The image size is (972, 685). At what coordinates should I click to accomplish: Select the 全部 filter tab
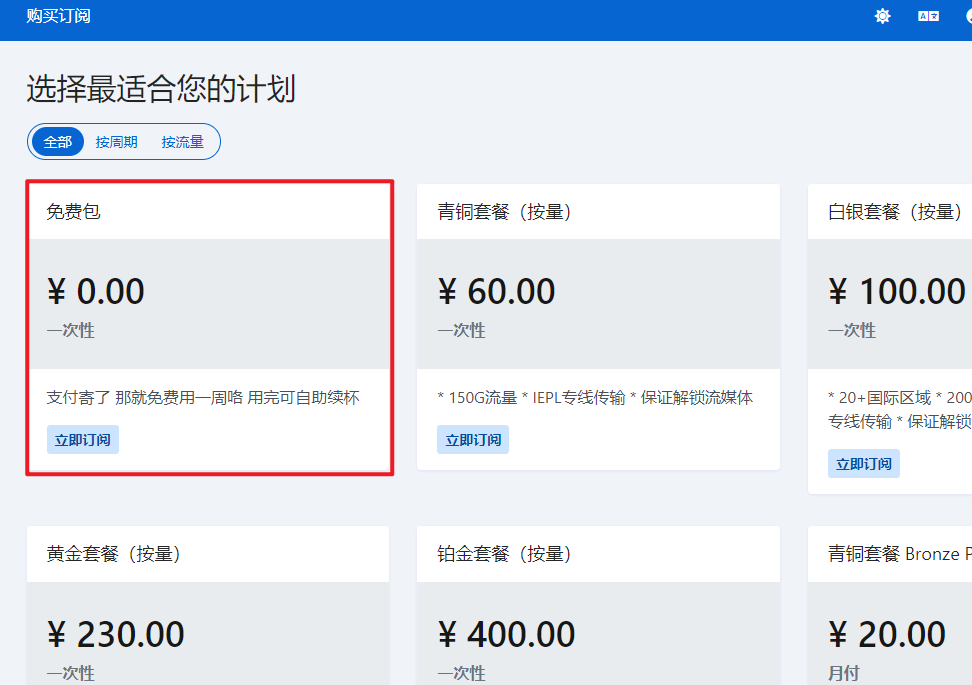(58, 142)
